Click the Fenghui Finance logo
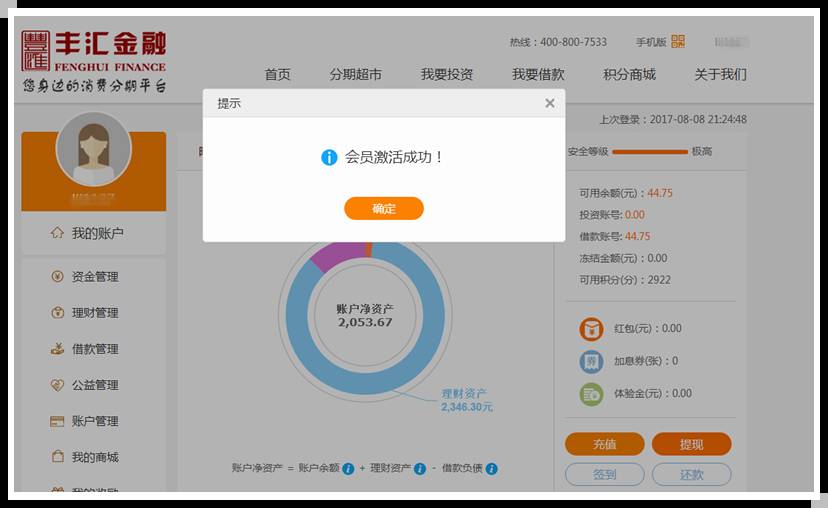Image resolution: width=828 pixels, height=508 pixels. (x=93, y=61)
